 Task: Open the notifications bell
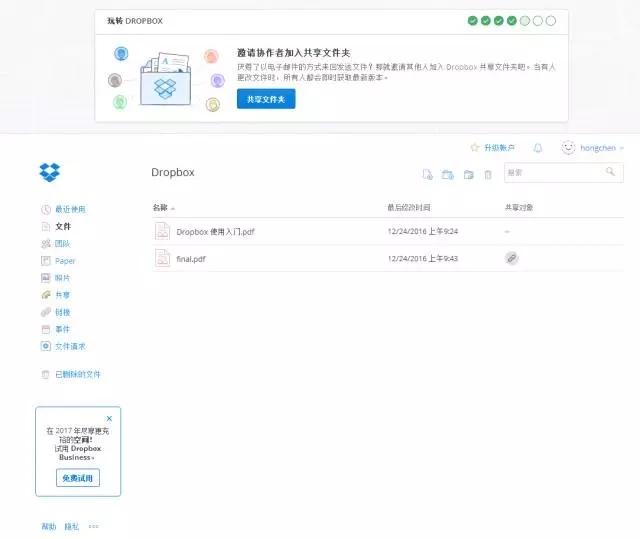tap(538, 148)
